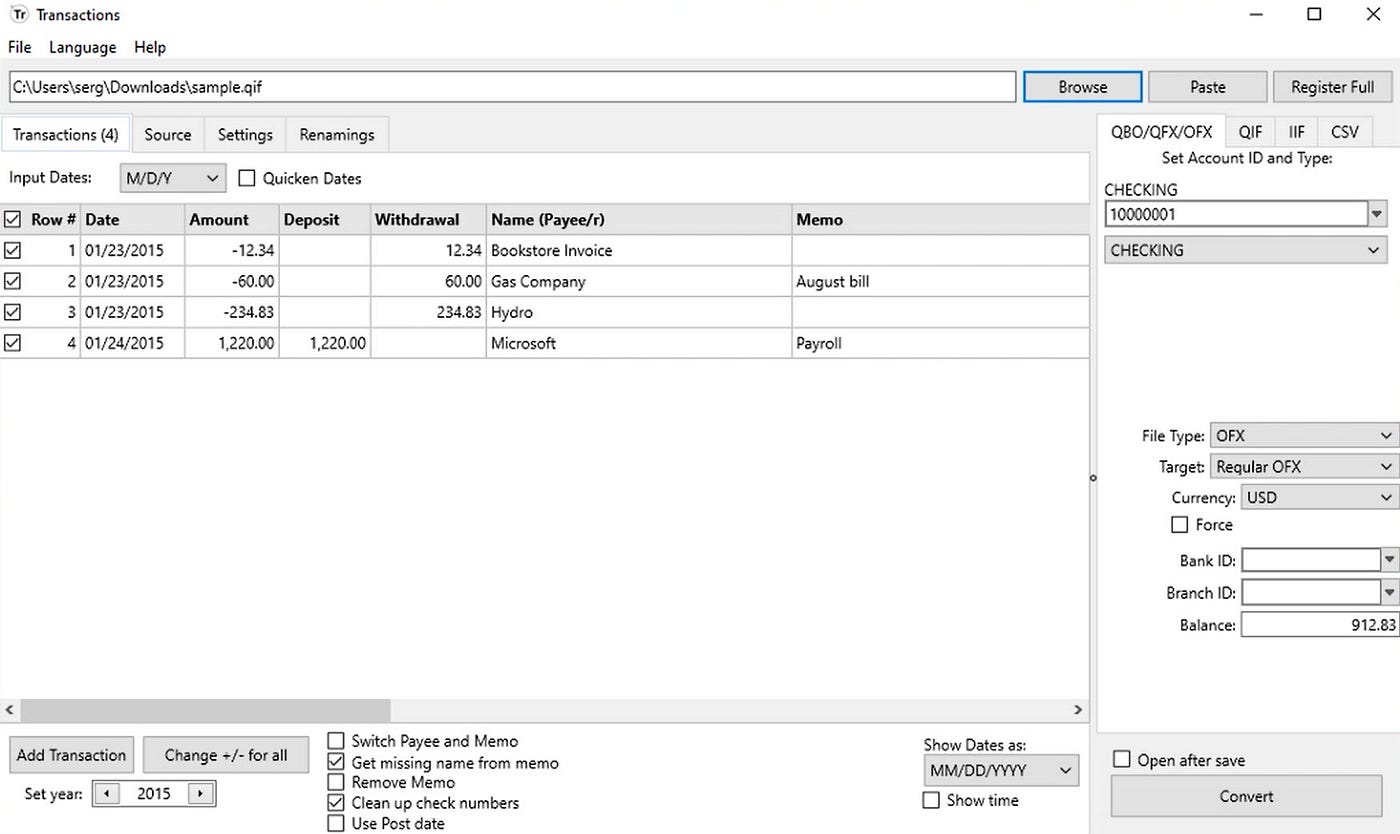Image resolution: width=1400 pixels, height=834 pixels.
Task: Click scrollbar left arrow under transactions table
Action: click(x=9, y=710)
